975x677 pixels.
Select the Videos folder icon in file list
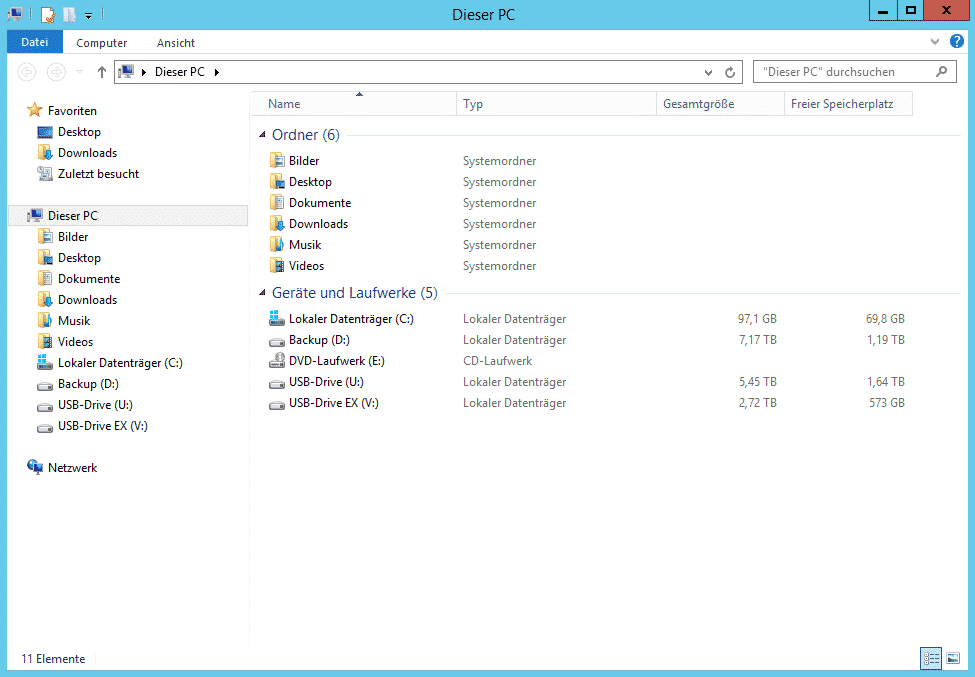click(277, 265)
